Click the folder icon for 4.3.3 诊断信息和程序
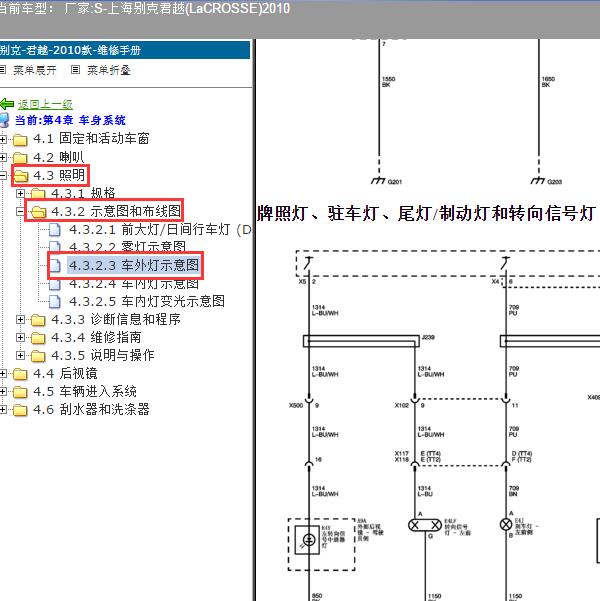The width and height of the screenshot is (600, 601). pos(38,320)
